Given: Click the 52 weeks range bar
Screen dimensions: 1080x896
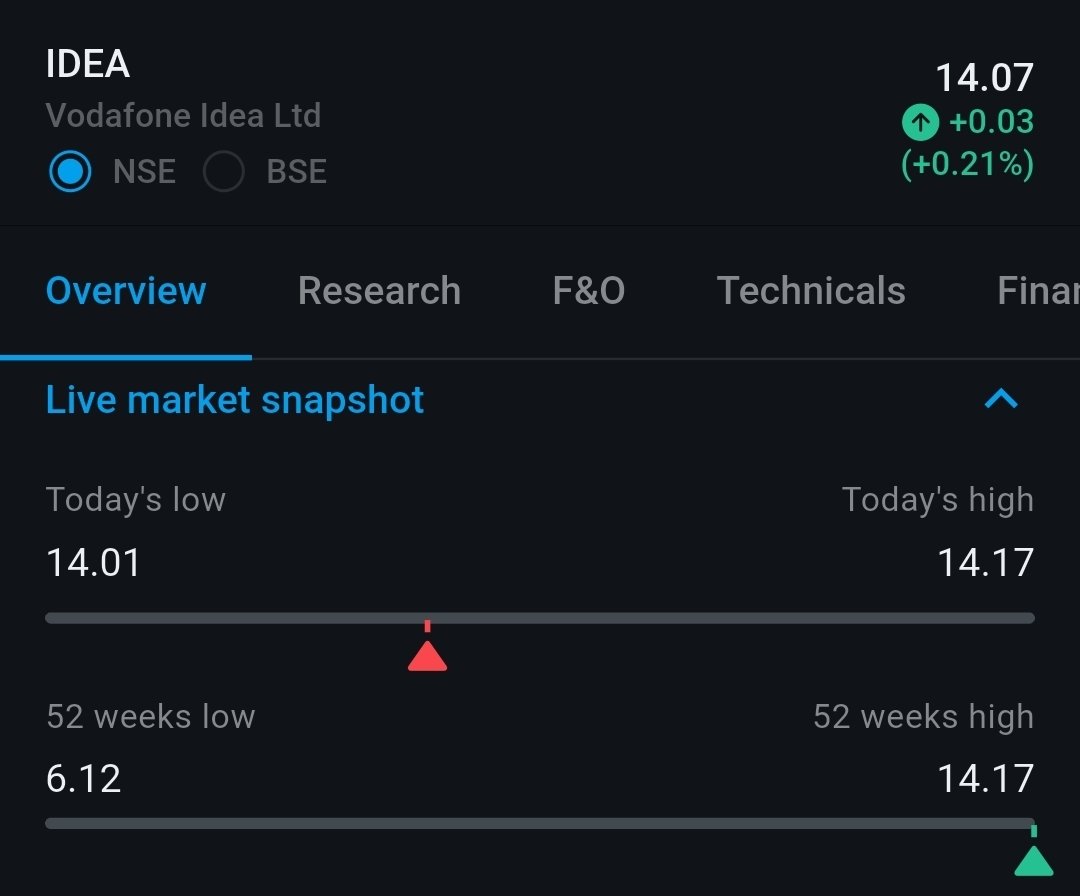Looking at the screenshot, I should pyautogui.click(x=540, y=823).
